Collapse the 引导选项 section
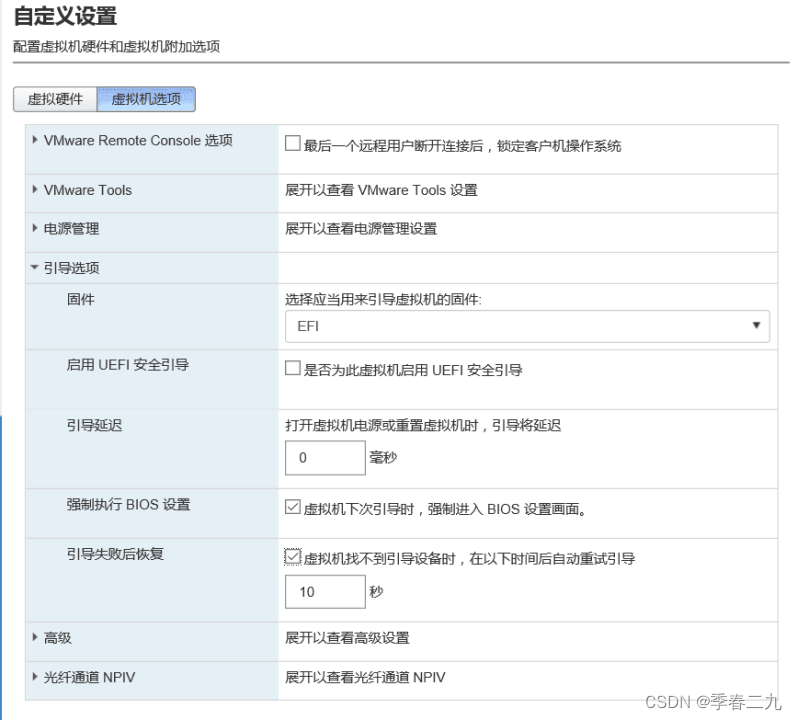Image resolution: width=797 pixels, height=720 pixels. click(x=35, y=267)
